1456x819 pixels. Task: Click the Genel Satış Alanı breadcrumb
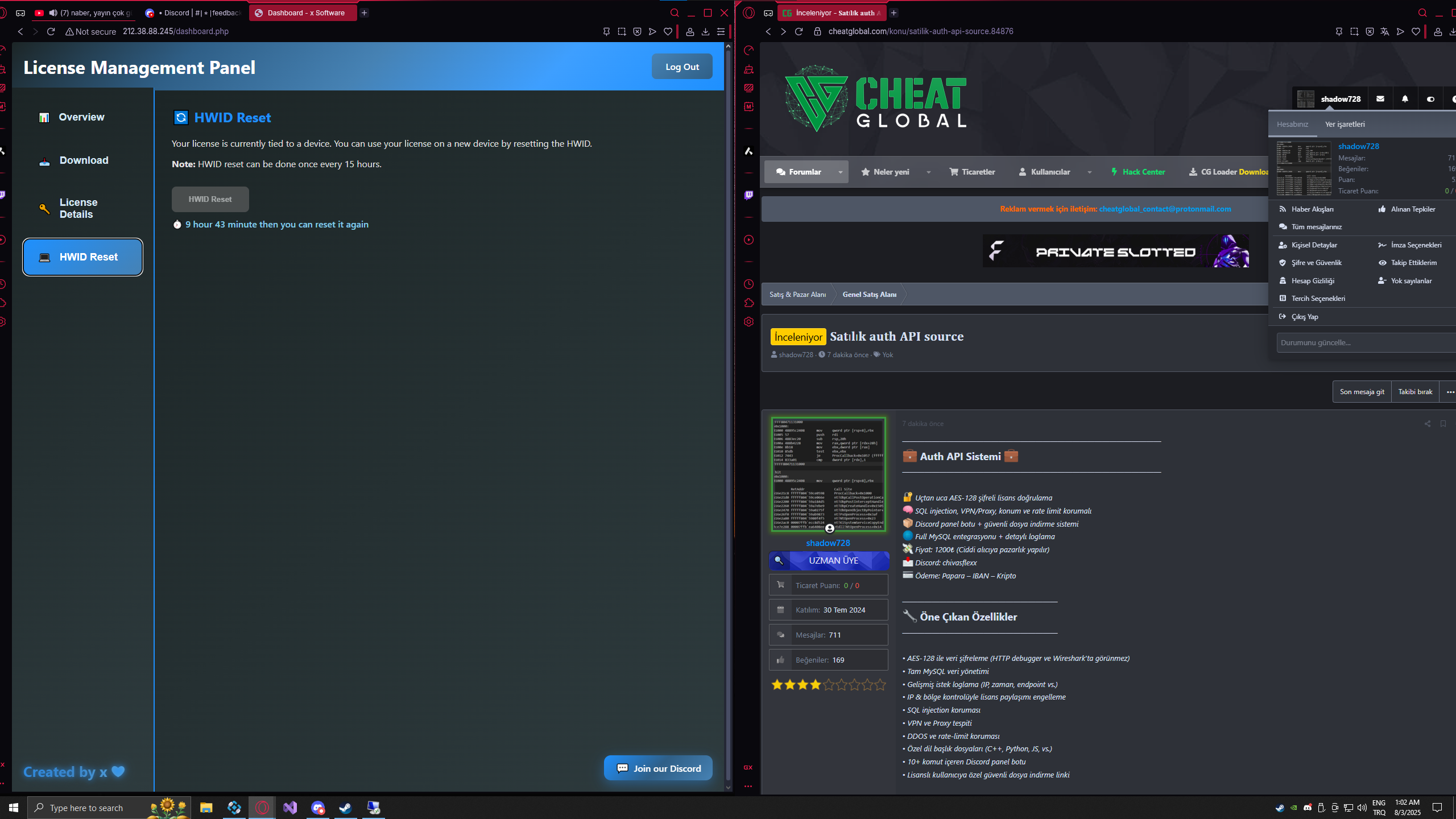[869, 295]
